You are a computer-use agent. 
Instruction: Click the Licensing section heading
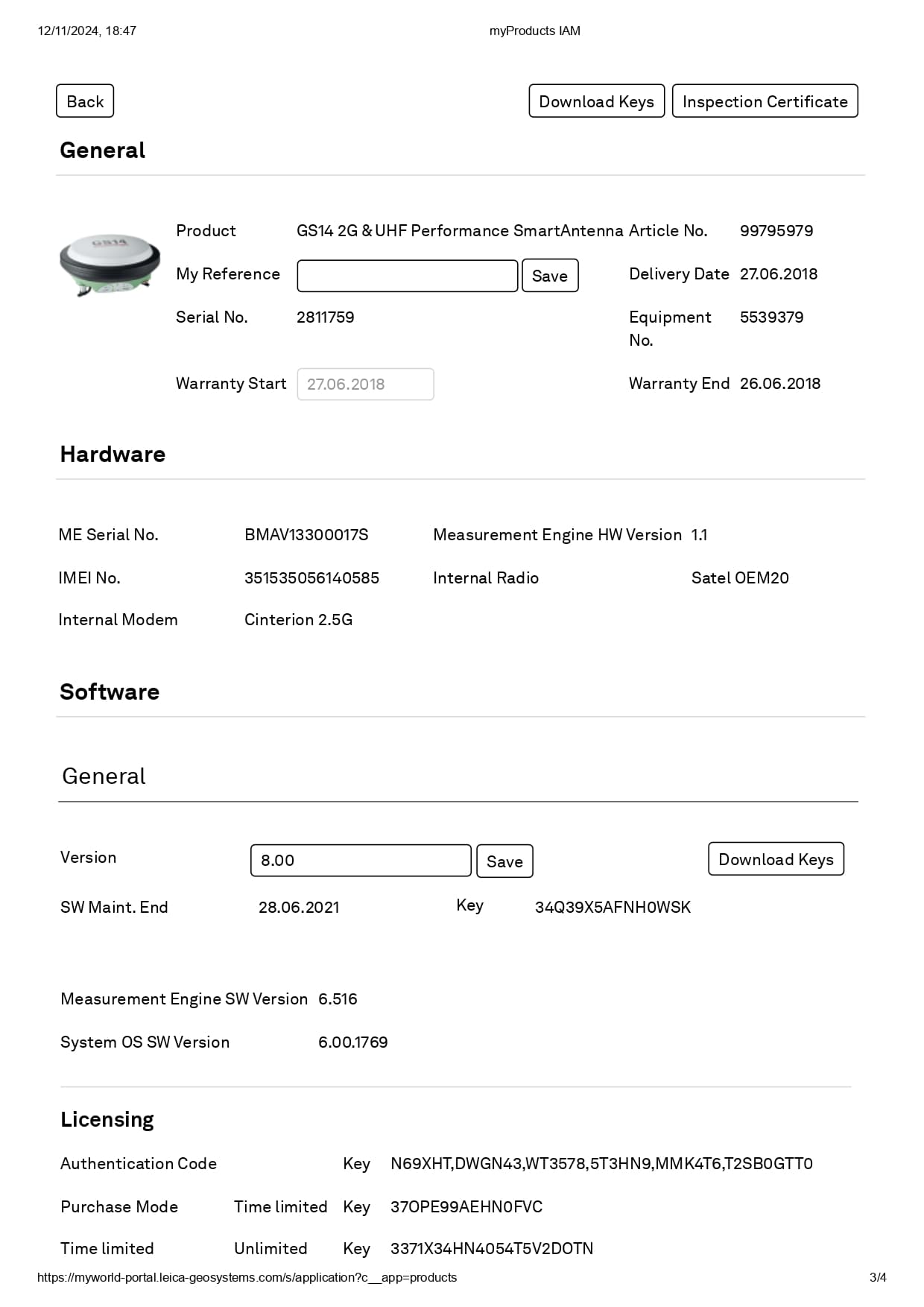pos(107,1120)
